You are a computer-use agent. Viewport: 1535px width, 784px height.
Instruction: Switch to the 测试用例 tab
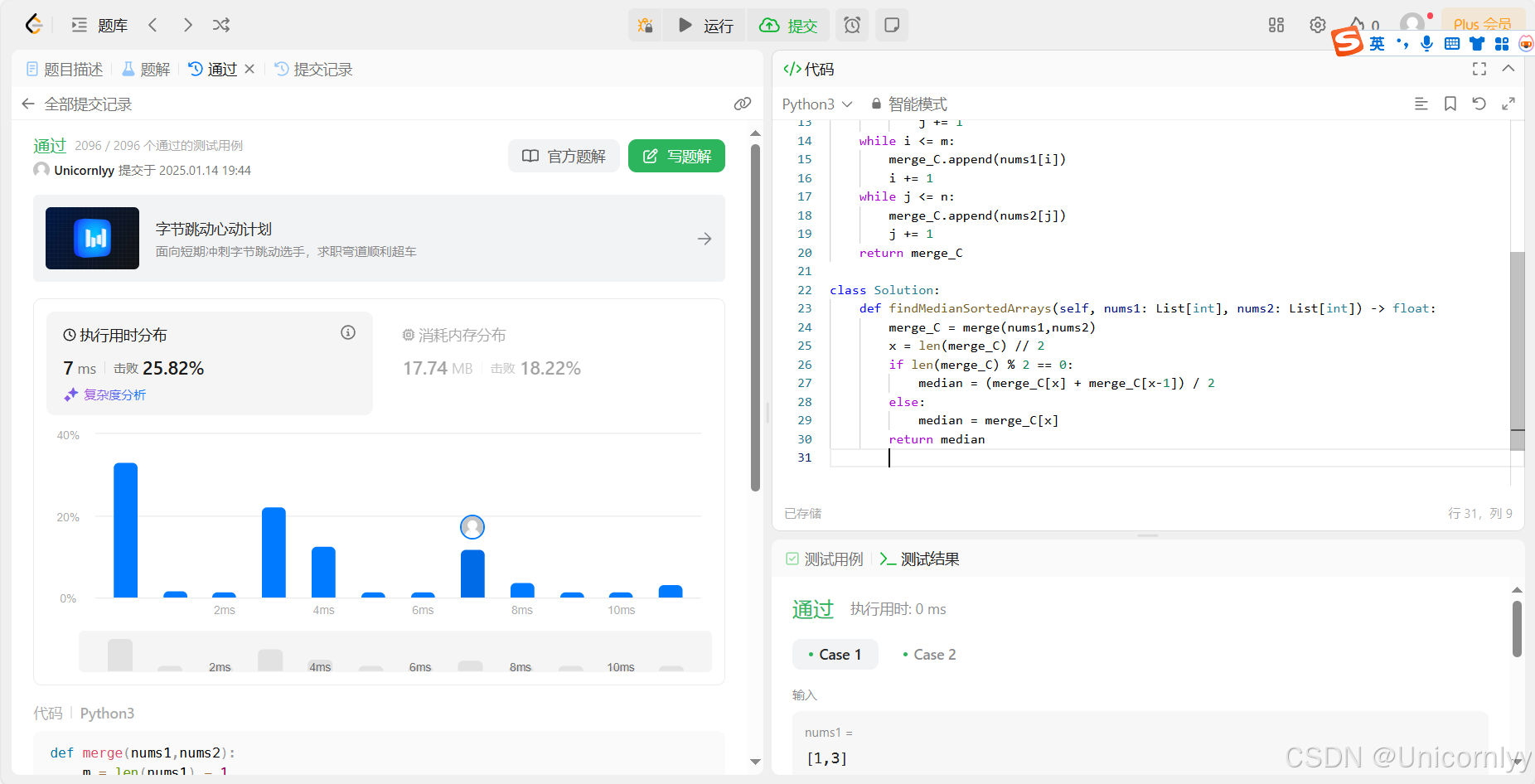coord(825,559)
